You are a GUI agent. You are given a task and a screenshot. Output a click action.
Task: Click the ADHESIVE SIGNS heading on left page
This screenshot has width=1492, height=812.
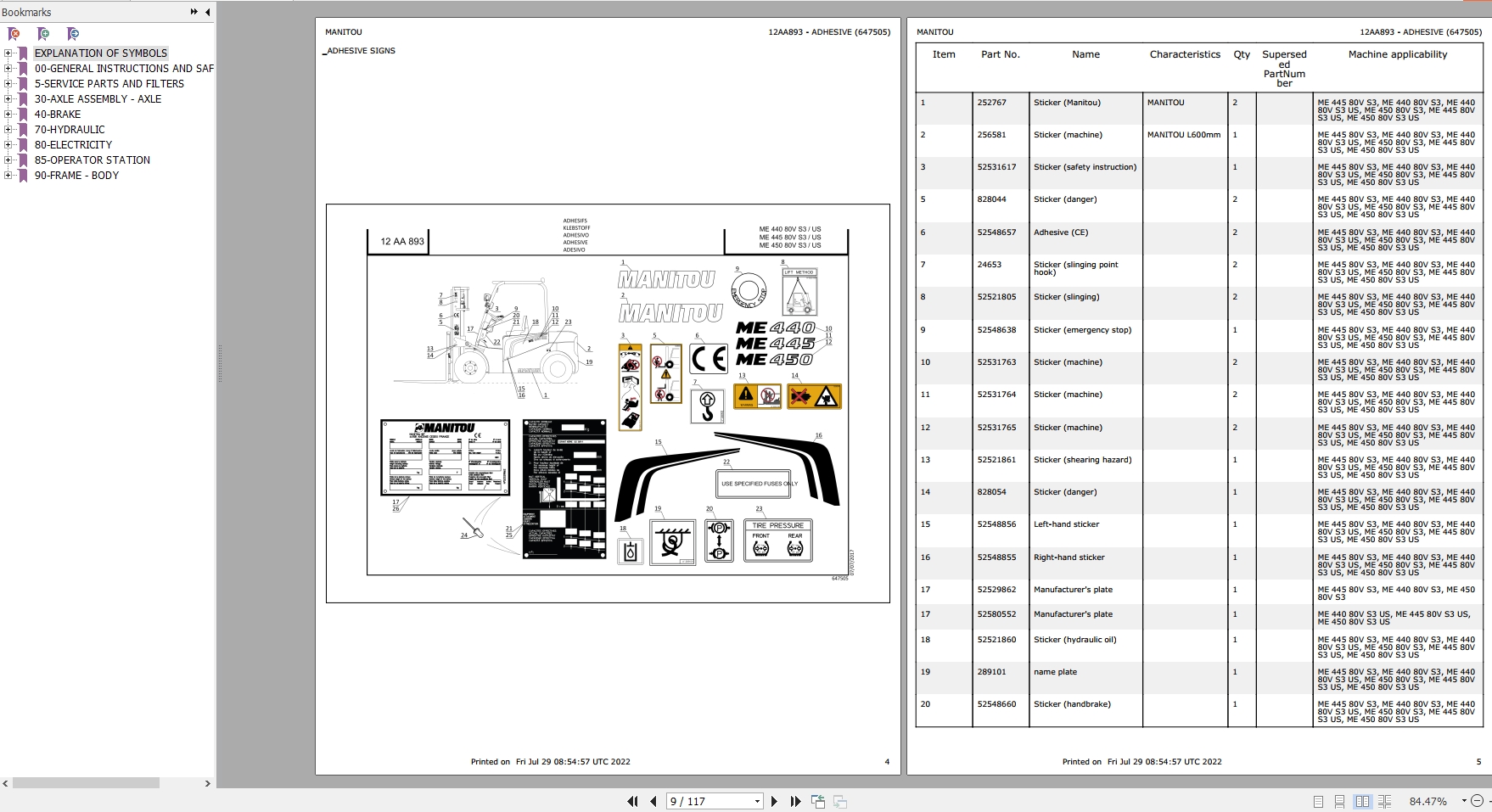click(x=361, y=51)
